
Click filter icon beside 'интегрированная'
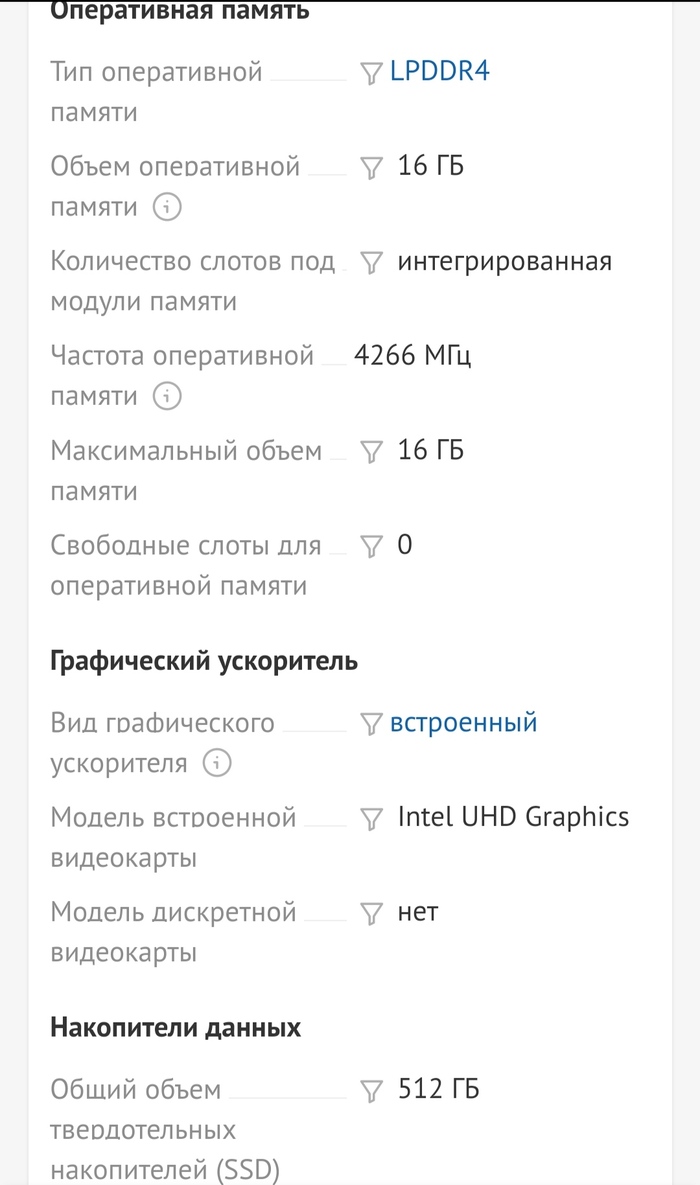(371, 263)
